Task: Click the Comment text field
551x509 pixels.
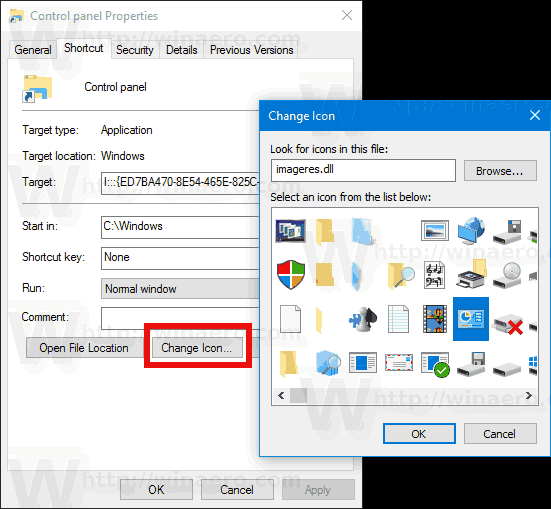Action: pos(180,318)
